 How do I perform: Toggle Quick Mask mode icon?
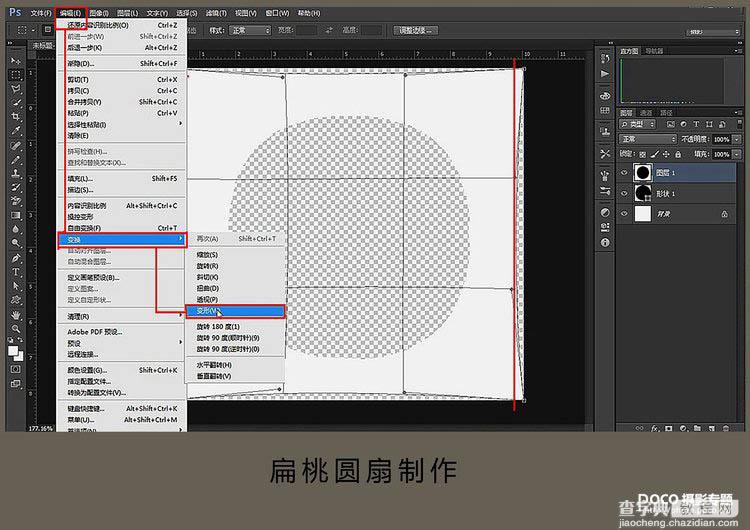click(16, 369)
